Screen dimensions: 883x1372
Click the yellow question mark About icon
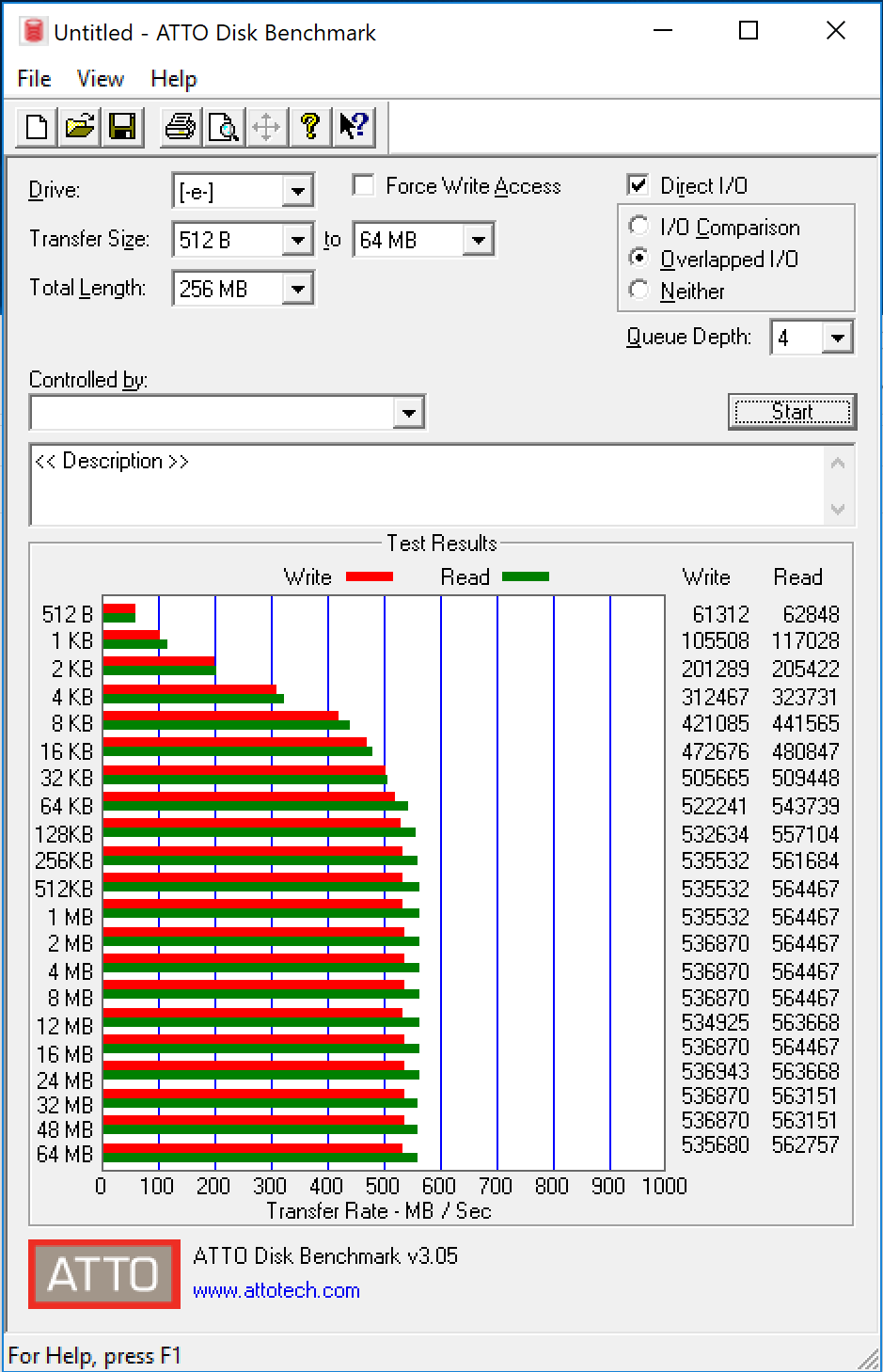310,126
